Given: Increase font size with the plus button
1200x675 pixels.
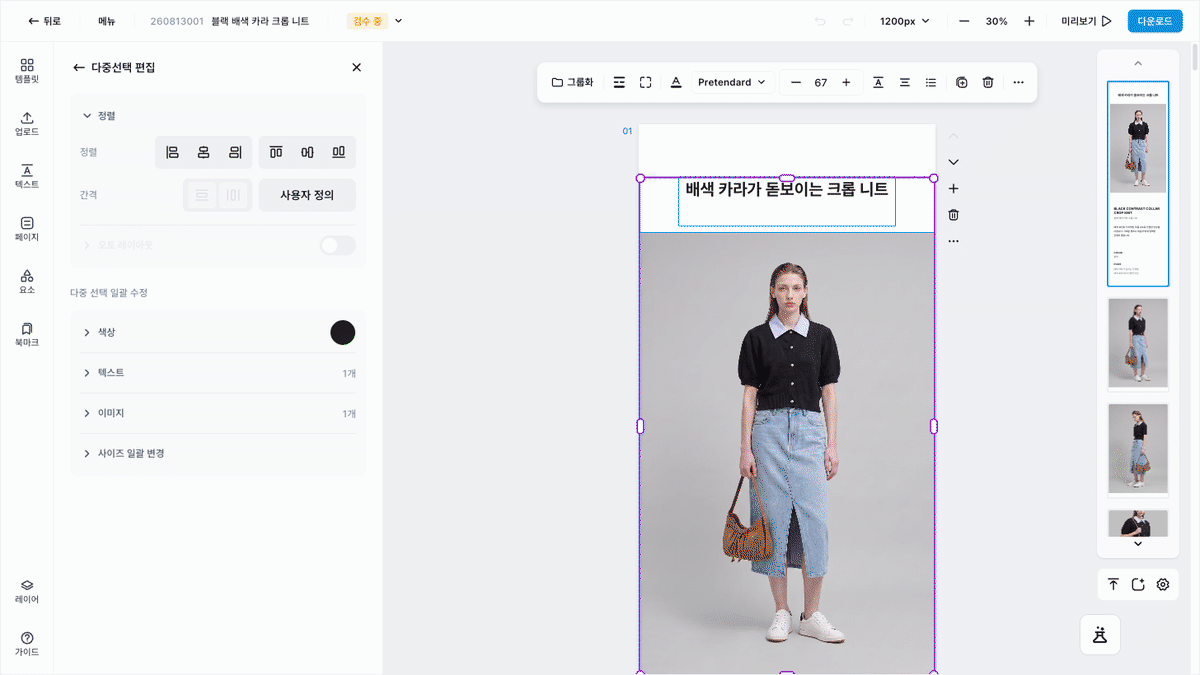Looking at the screenshot, I should click(846, 82).
